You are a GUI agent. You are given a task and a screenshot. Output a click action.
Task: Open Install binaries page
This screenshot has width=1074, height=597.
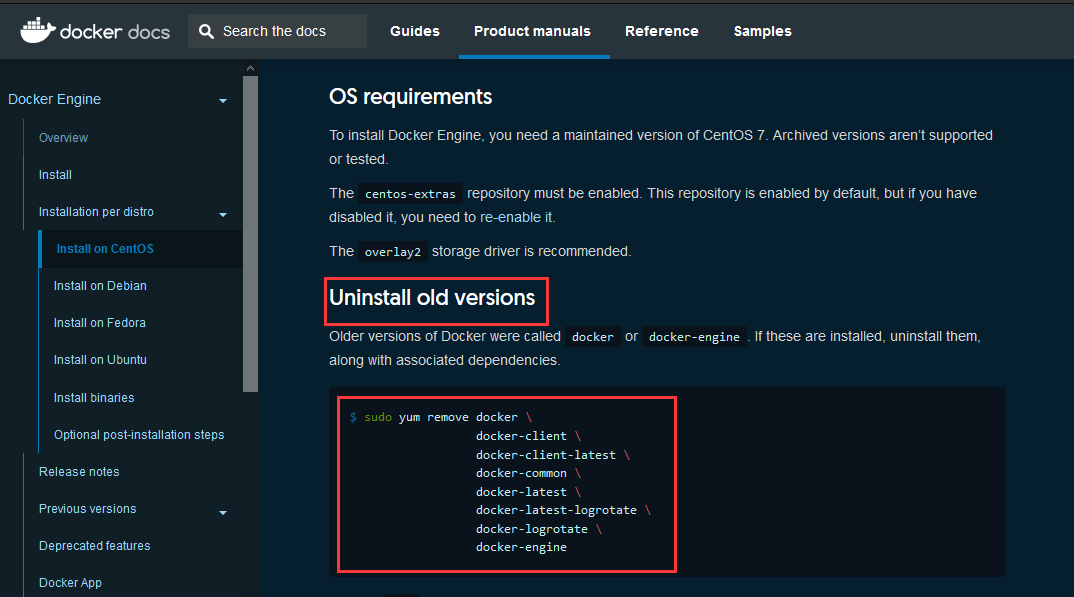coord(94,398)
